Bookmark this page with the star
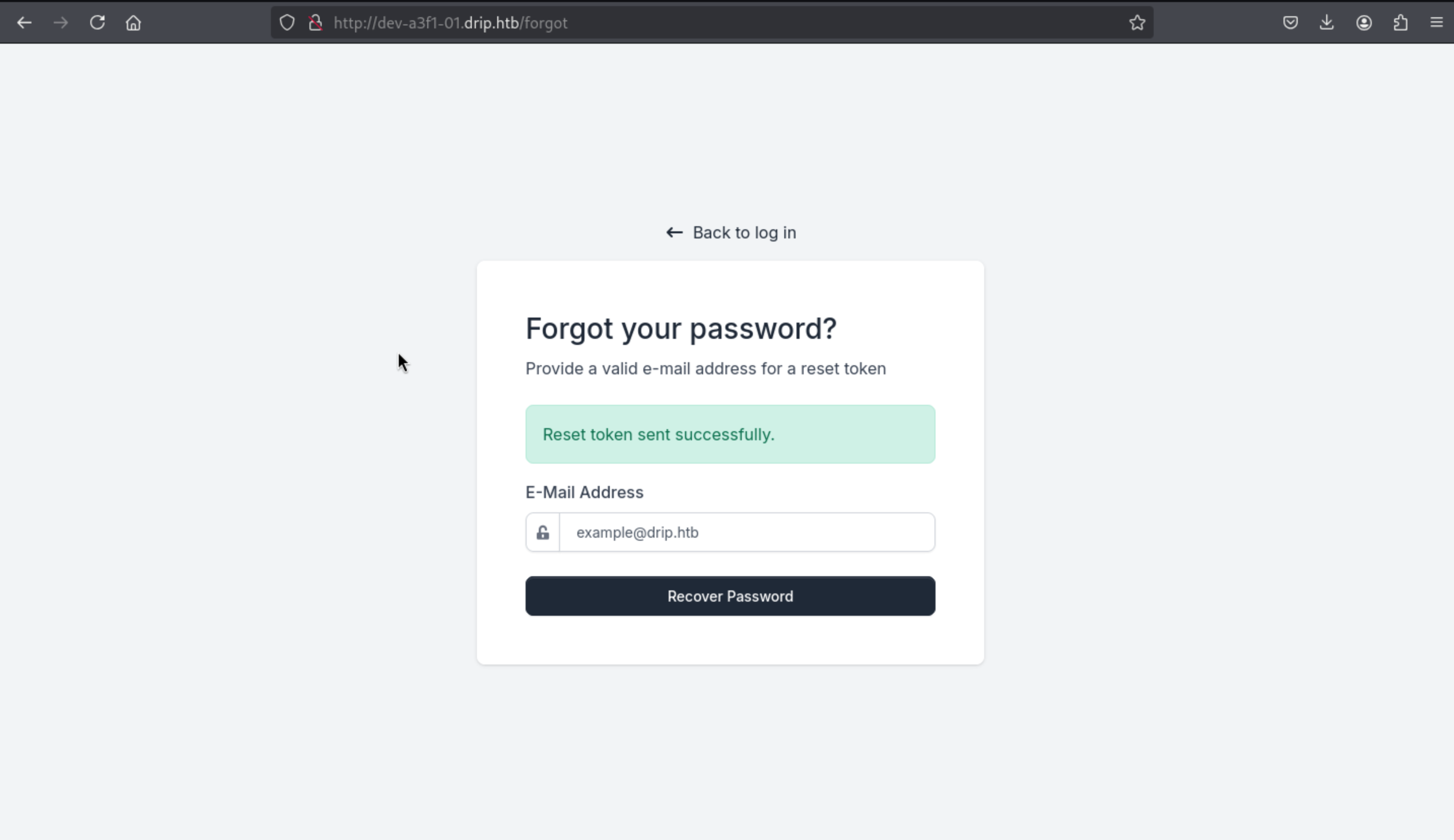1454x840 pixels. click(1136, 23)
